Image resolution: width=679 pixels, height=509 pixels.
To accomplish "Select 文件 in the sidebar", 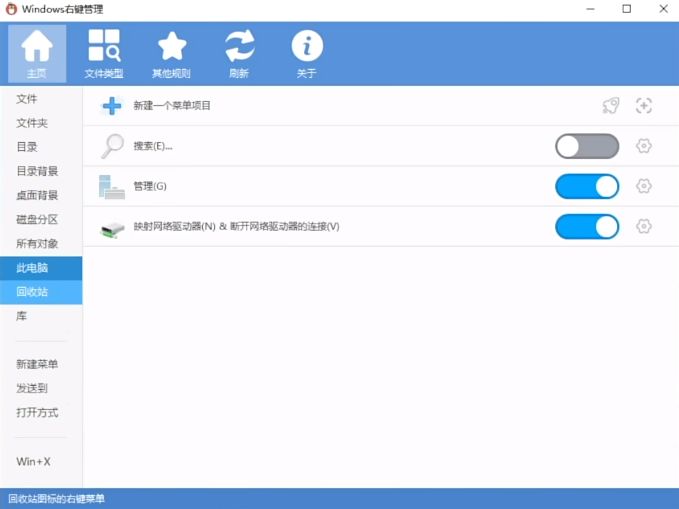I will pos(41,99).
